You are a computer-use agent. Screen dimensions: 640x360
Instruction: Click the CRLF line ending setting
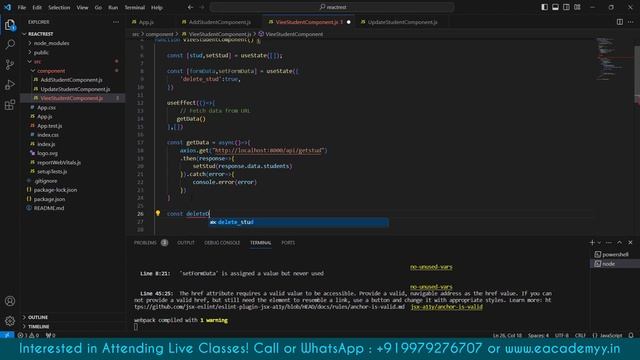[580, 335]
